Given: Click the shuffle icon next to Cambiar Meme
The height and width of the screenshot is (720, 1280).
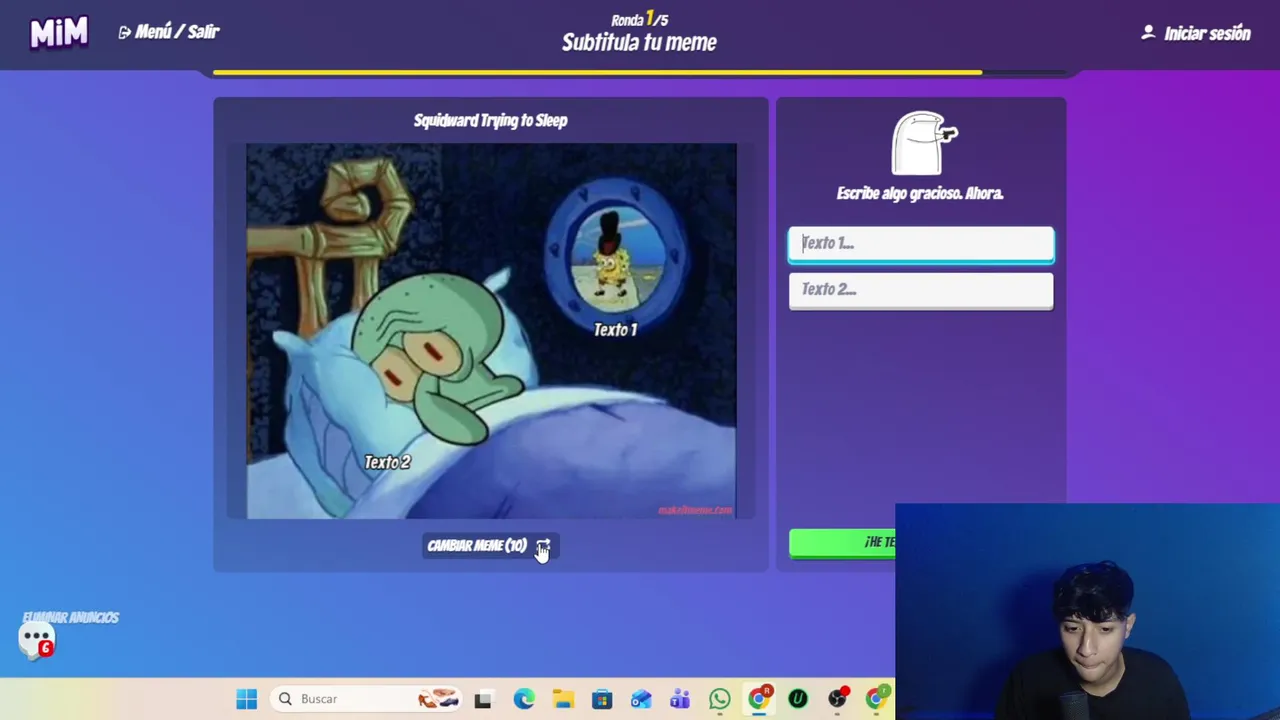Looking at the screenshot, I should point(543,546).
